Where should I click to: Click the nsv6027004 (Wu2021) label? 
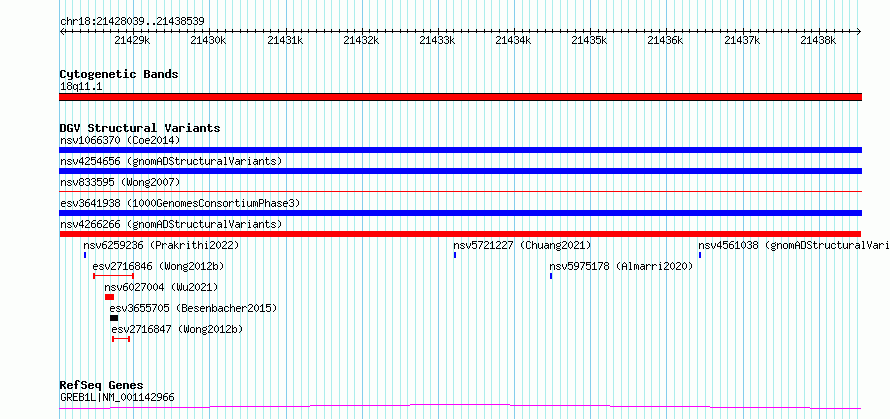coord(161,287)
